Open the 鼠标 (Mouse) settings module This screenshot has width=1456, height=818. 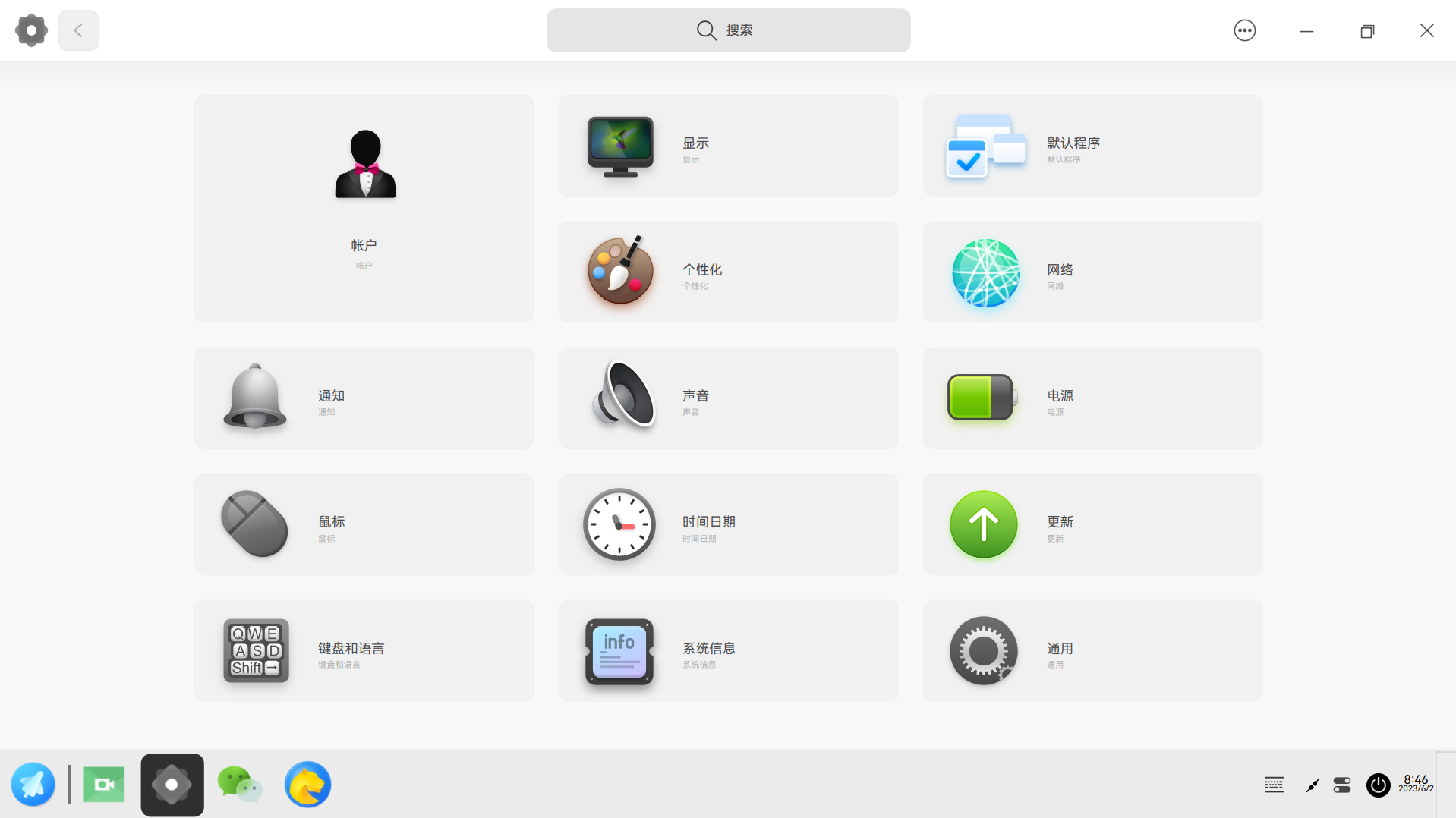pos(363,524)
